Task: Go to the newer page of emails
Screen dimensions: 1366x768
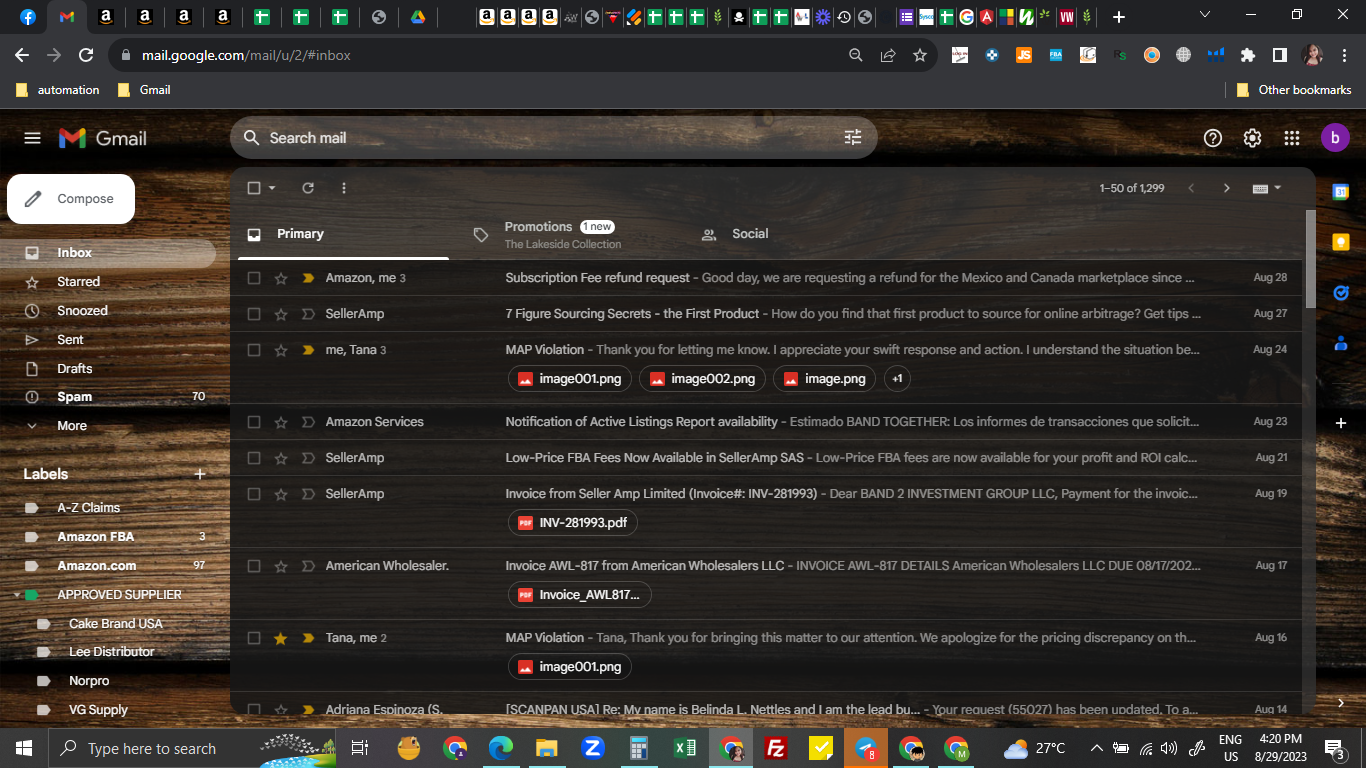Action: coord(1191,188)
